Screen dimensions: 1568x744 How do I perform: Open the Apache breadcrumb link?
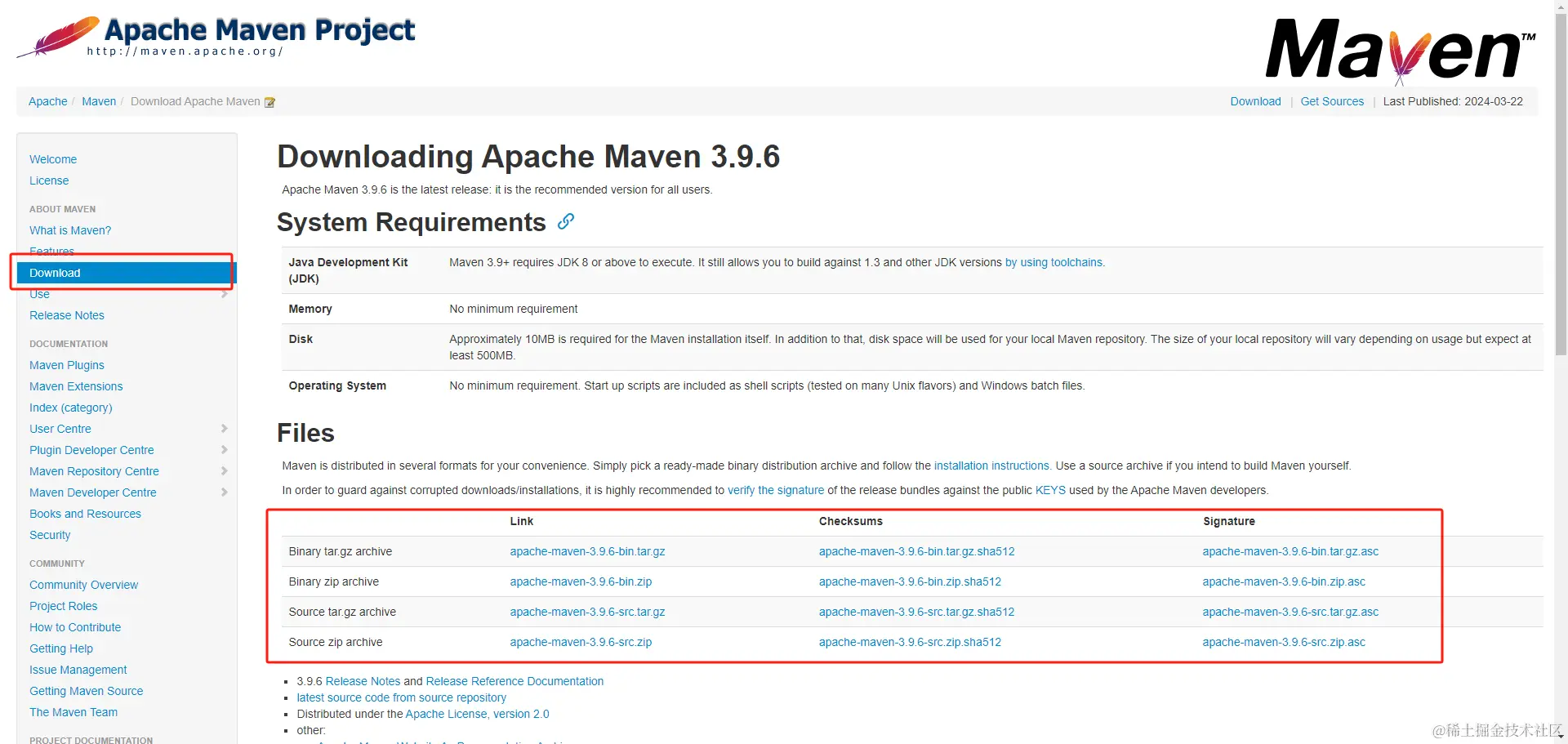47,101
